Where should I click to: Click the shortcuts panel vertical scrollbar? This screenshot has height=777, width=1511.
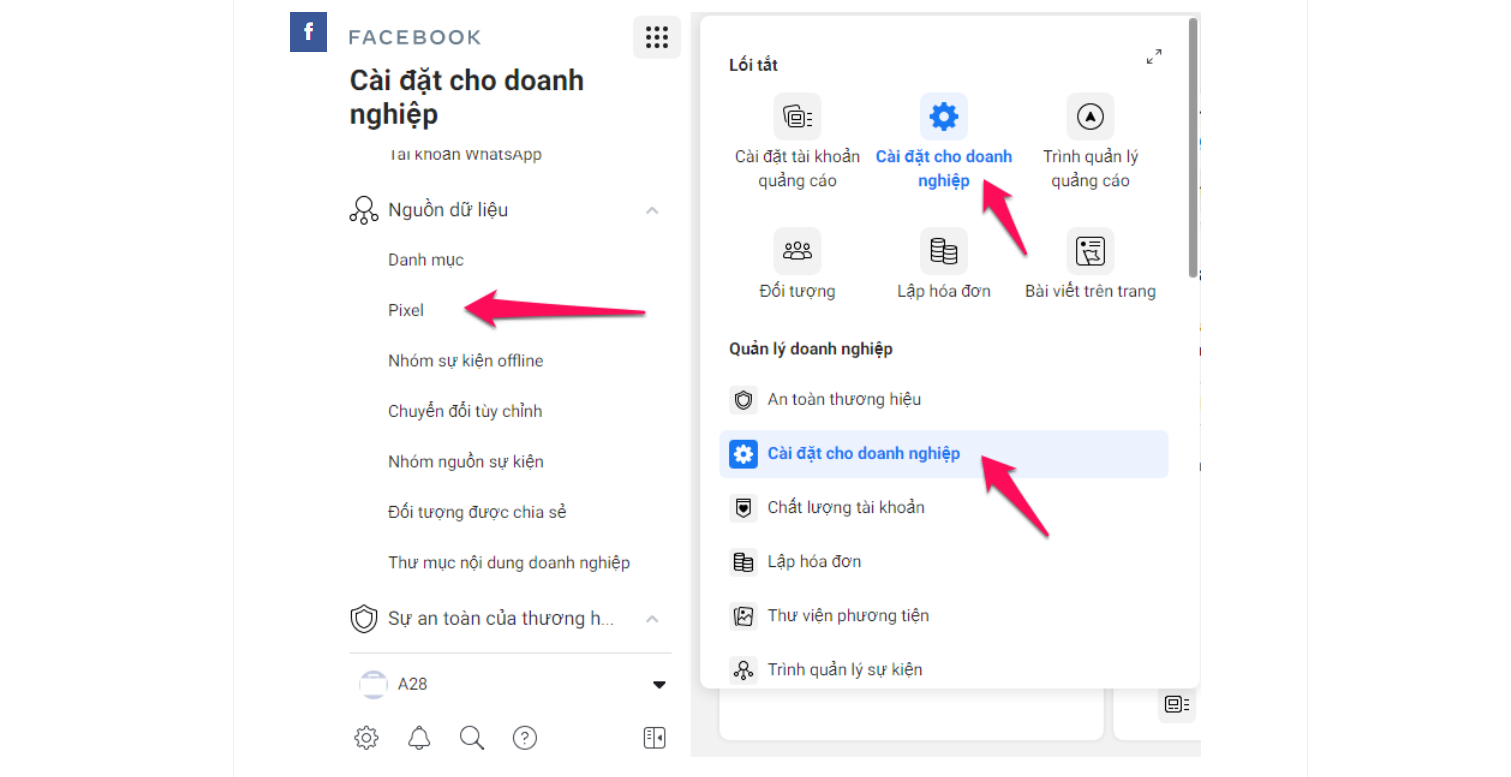click(x=1192, y=150)
